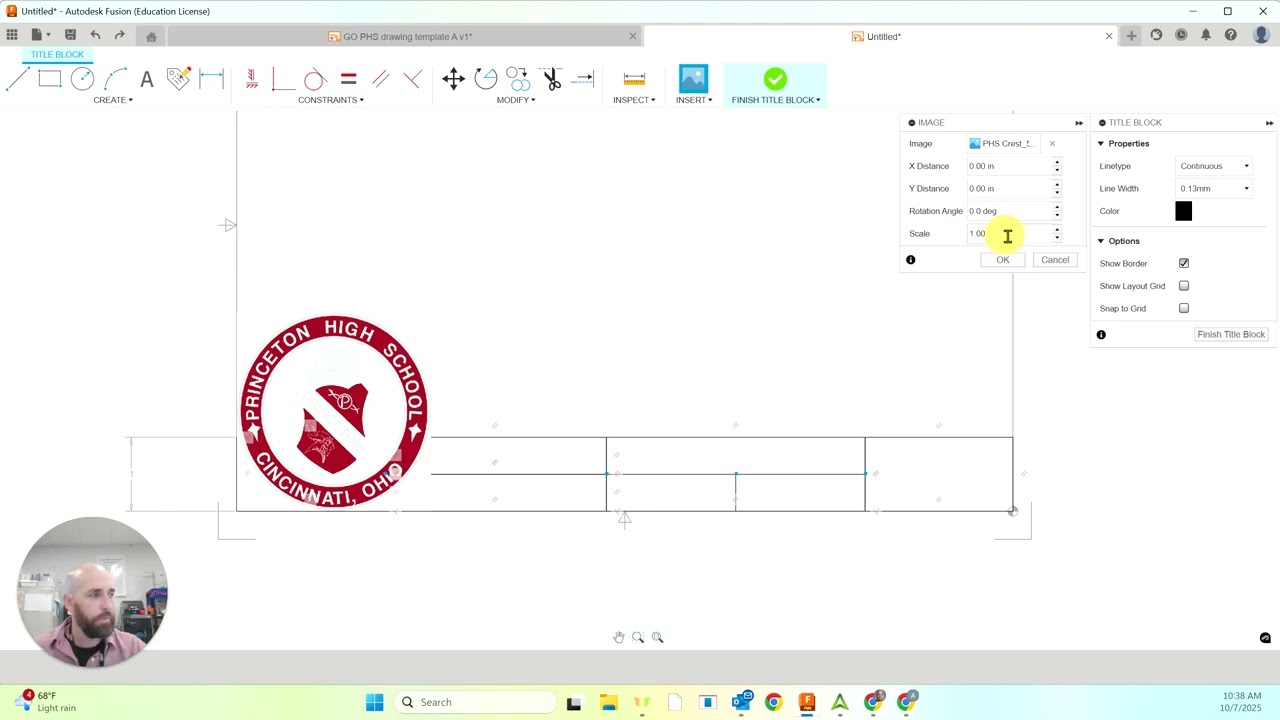Open the INSPECT dropdown menu
The image size is (1280, 720).
634,100
